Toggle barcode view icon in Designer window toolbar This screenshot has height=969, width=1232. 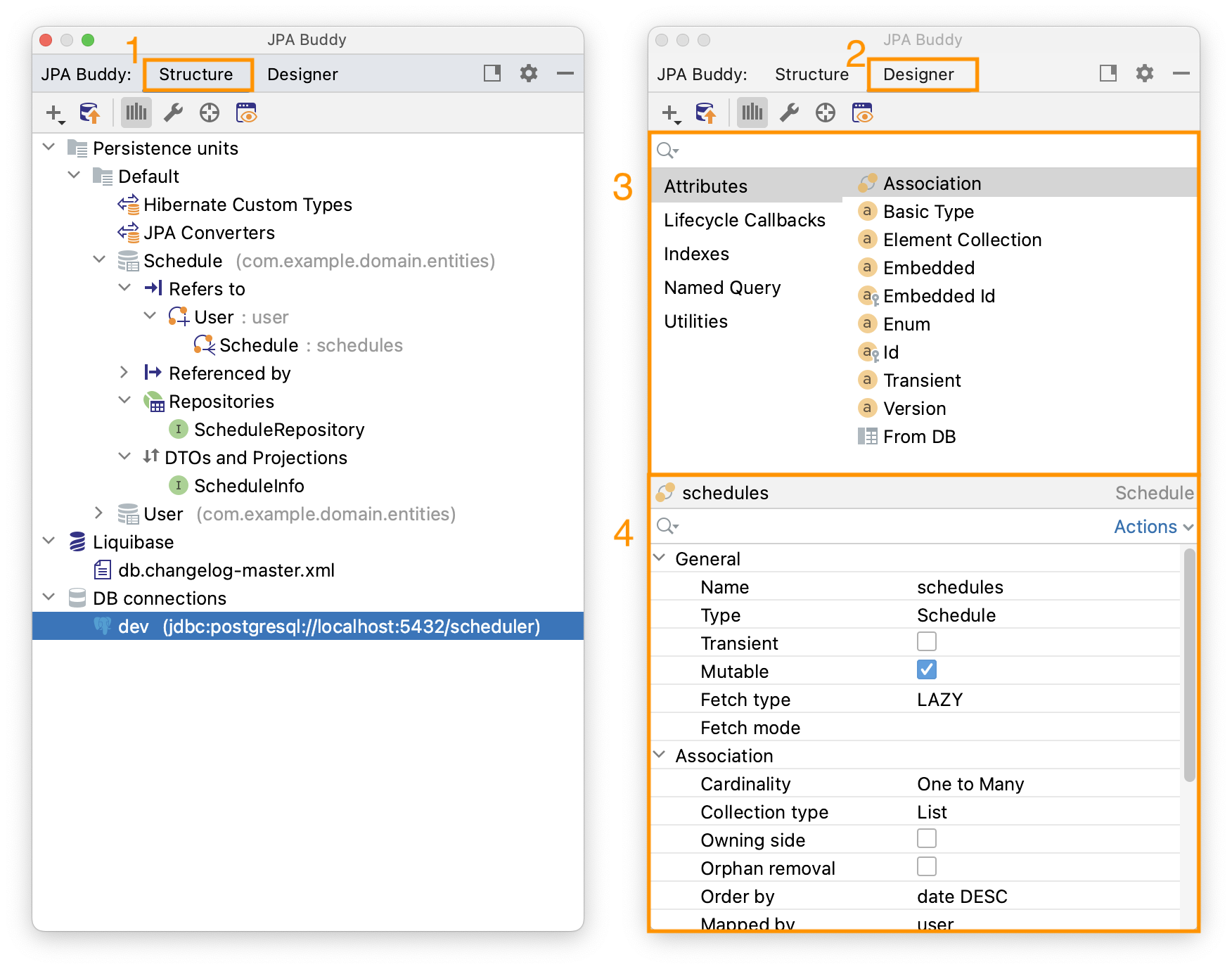[752, 113]
